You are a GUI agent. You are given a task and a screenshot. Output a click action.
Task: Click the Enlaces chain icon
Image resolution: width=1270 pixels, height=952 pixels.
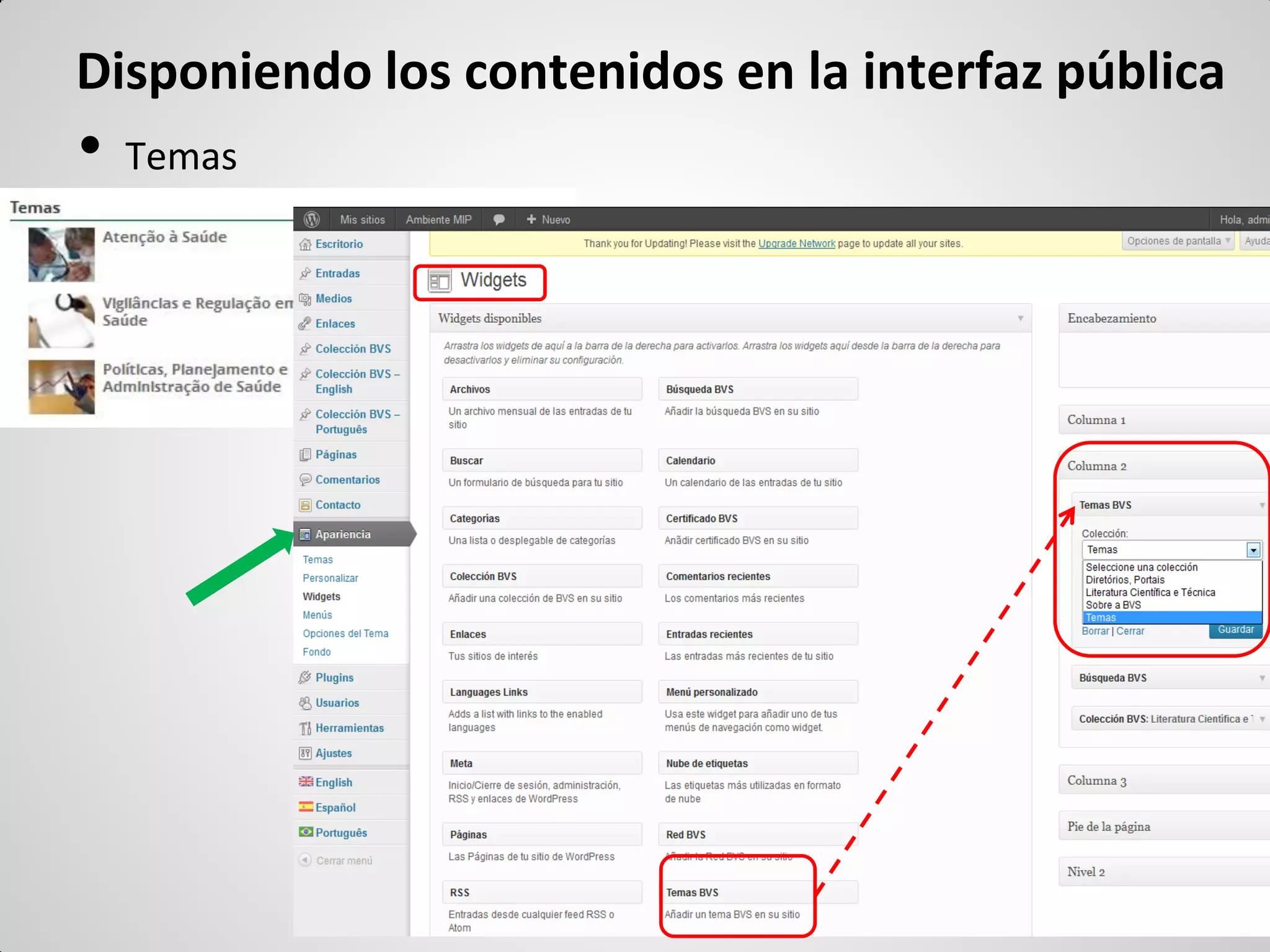coord(305,324)
